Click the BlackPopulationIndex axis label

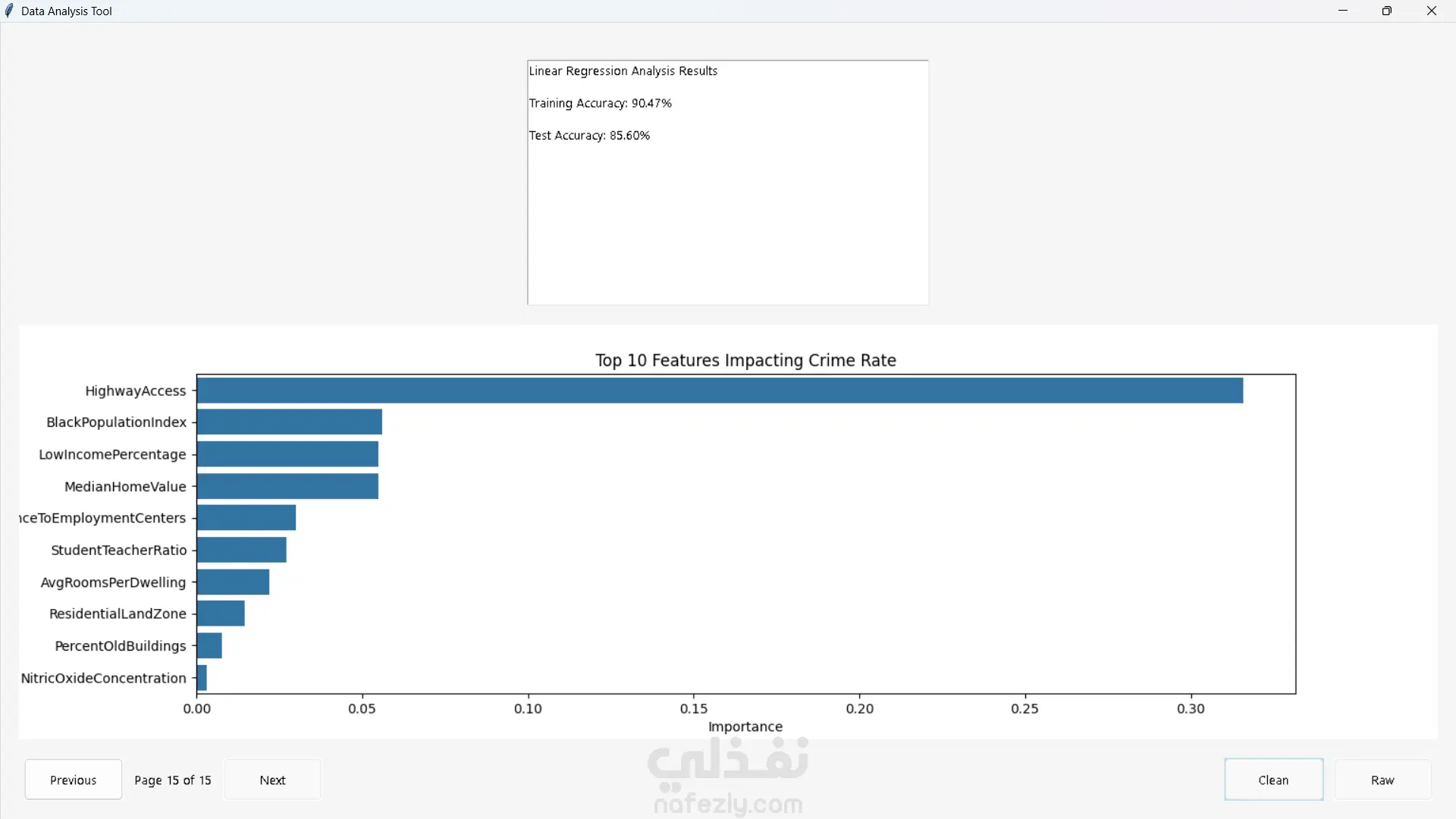pyautogui.click(x=116, y=422)
